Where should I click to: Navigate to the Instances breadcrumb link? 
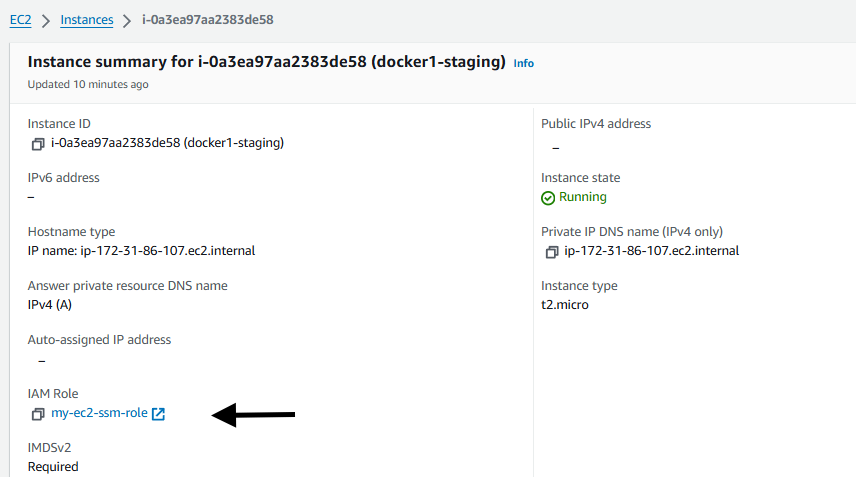(x=87, y=20)
